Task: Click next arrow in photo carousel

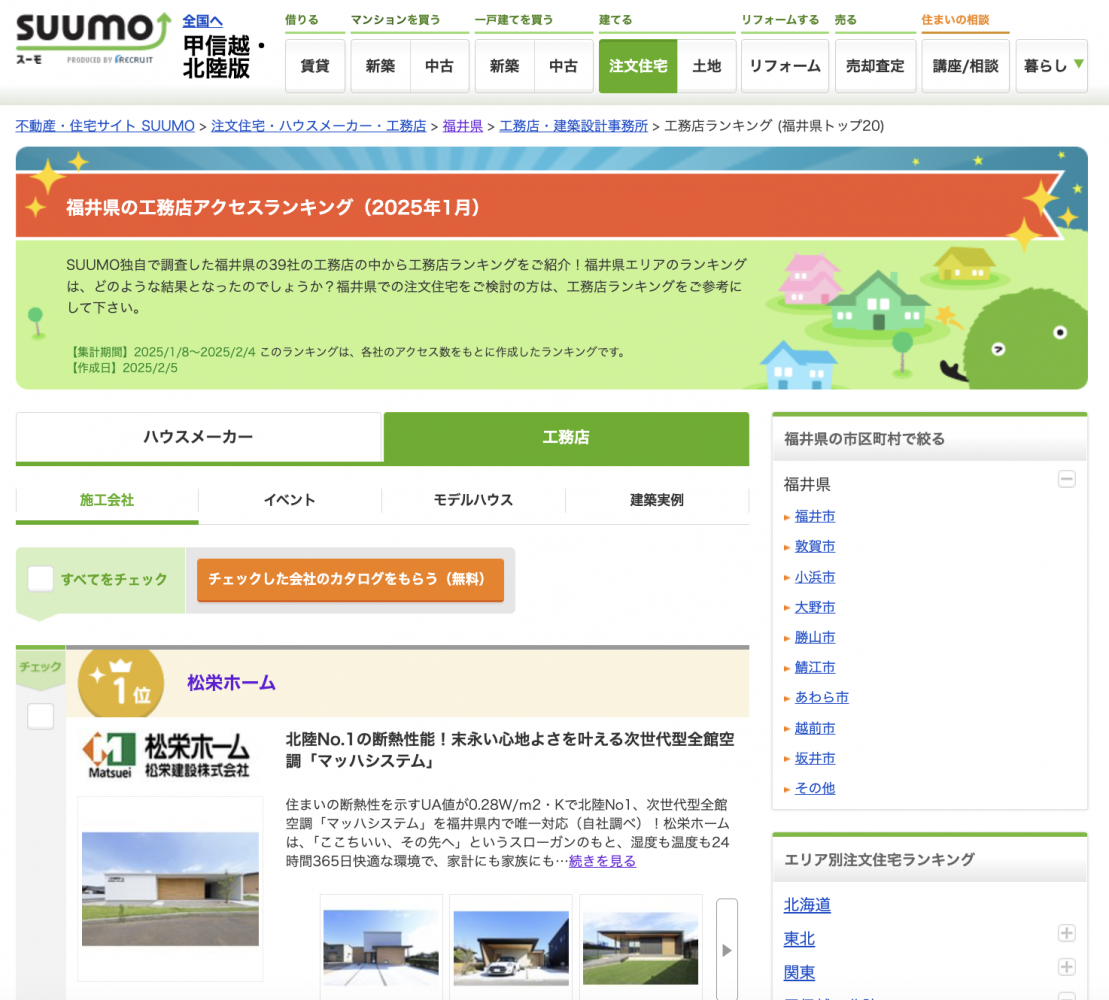Action: click(726, 950)
